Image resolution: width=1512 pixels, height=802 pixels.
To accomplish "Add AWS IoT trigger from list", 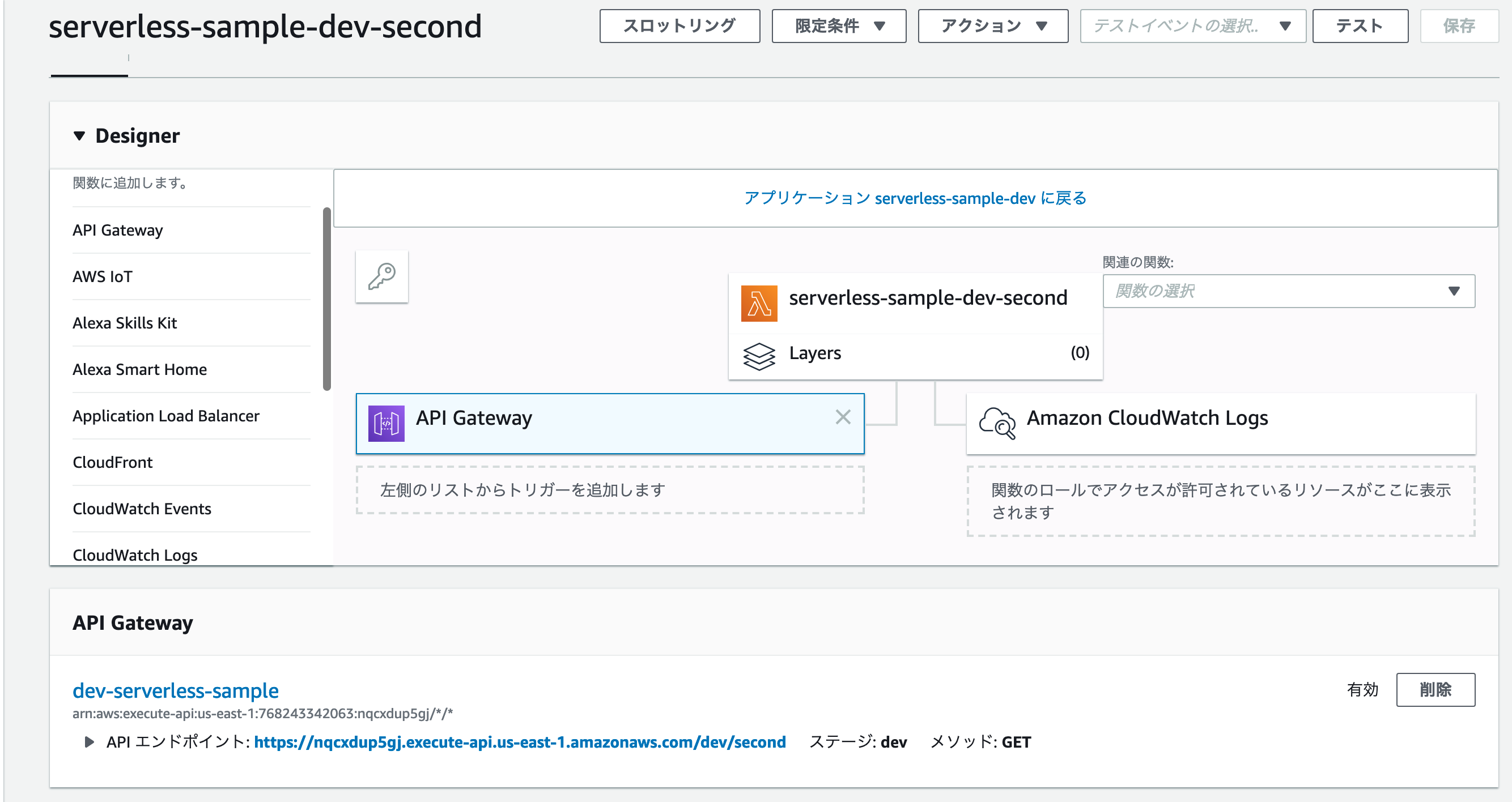I will pos(192,276).
